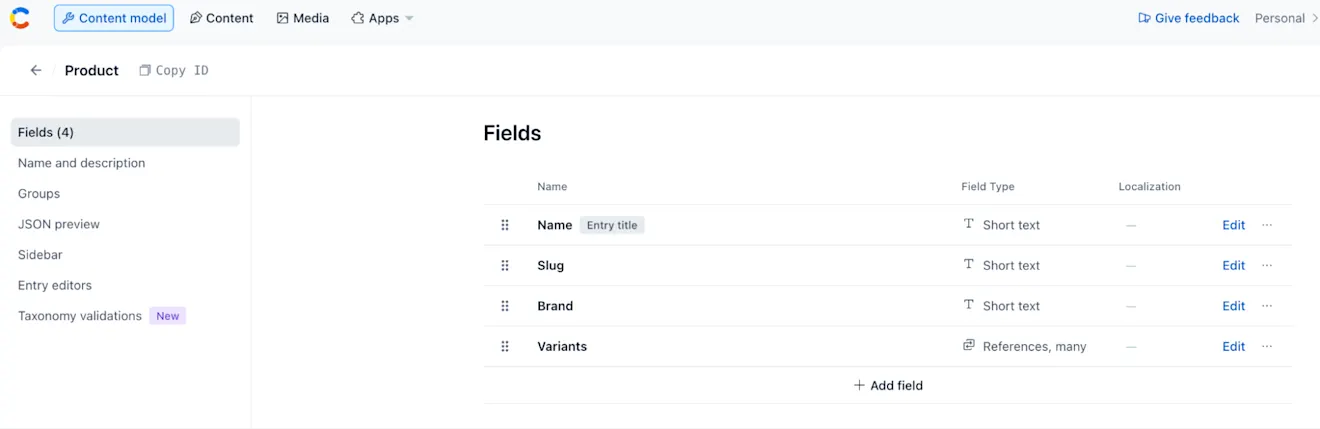This screenshot has height=429, width=1320.
Task: Switch to the Content tab
Action: [222, 18]
